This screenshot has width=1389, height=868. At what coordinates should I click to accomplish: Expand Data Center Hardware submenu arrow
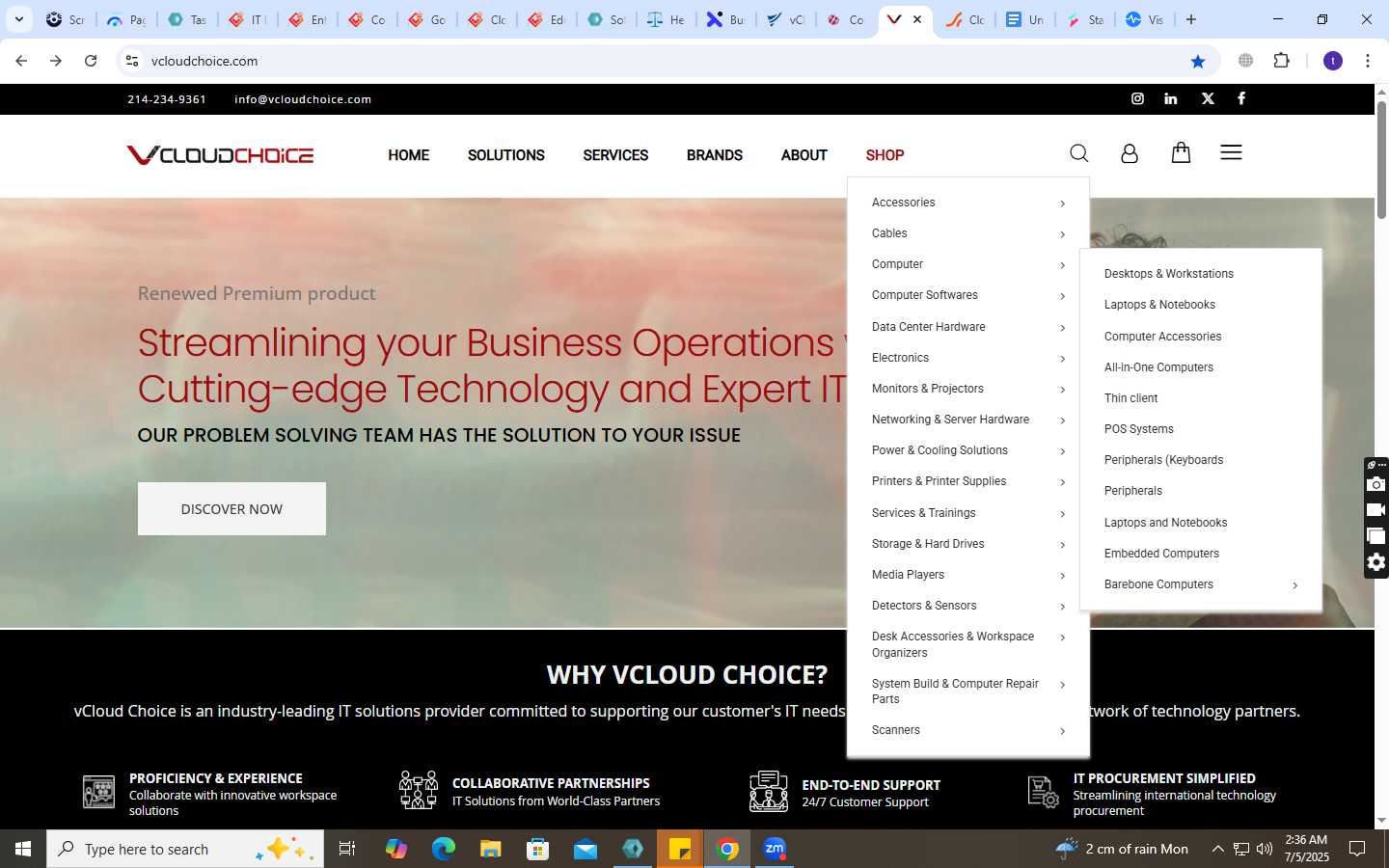coord(1062,328)
